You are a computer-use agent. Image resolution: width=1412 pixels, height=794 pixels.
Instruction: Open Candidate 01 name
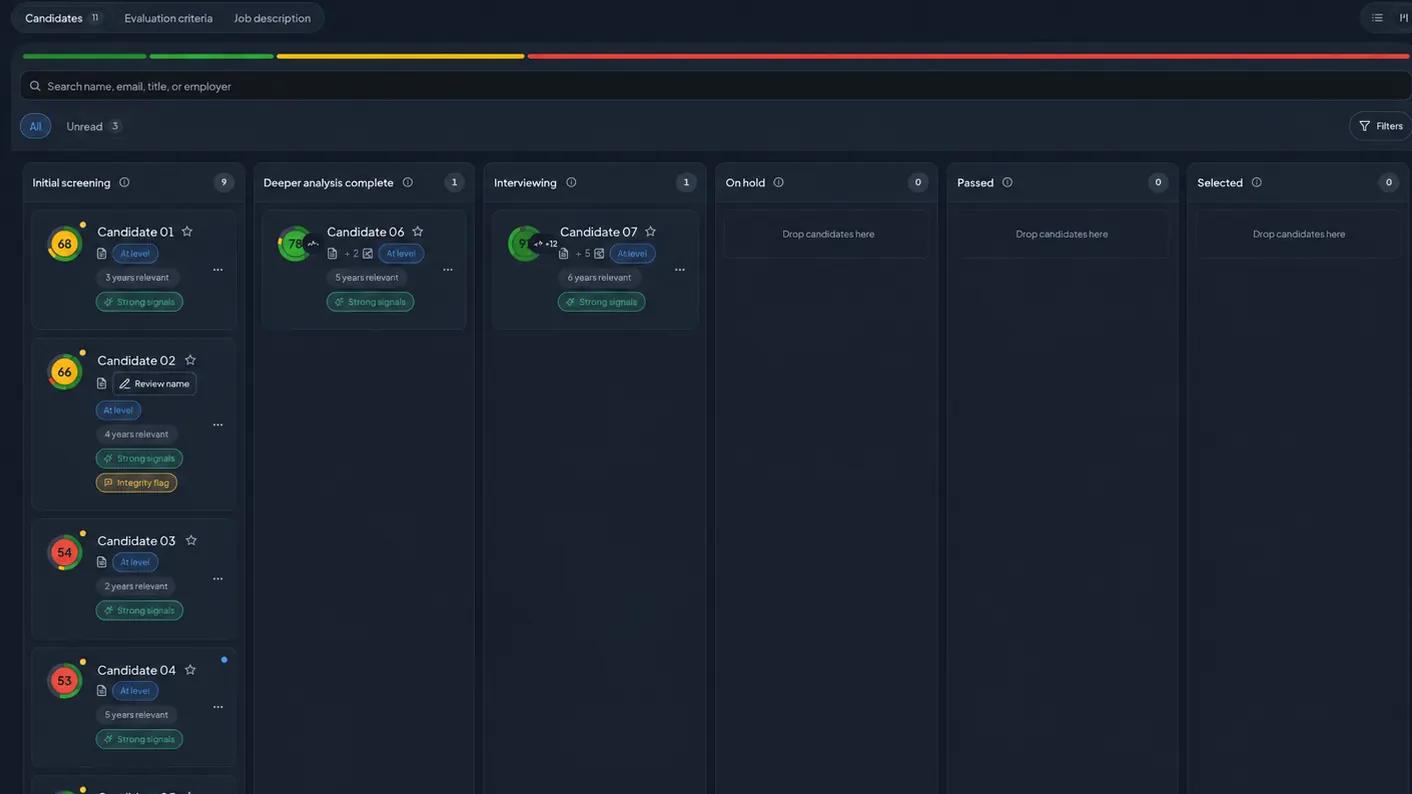pyautogui.click(x=135, y=231)
